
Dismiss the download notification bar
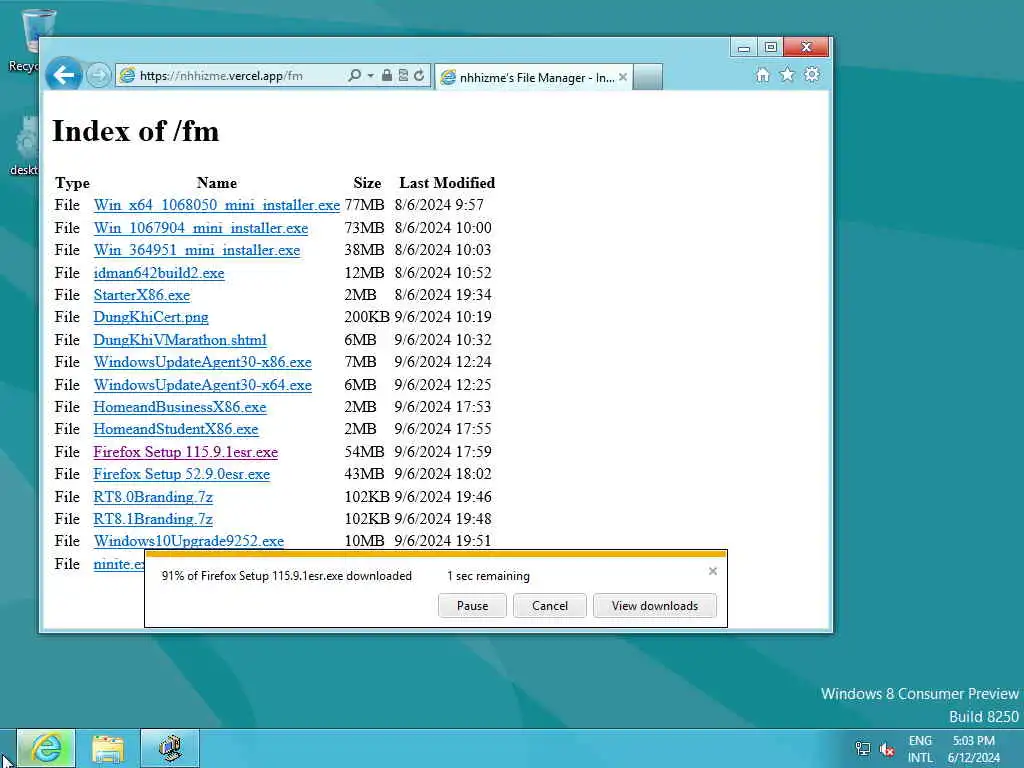tap(712, 571)
